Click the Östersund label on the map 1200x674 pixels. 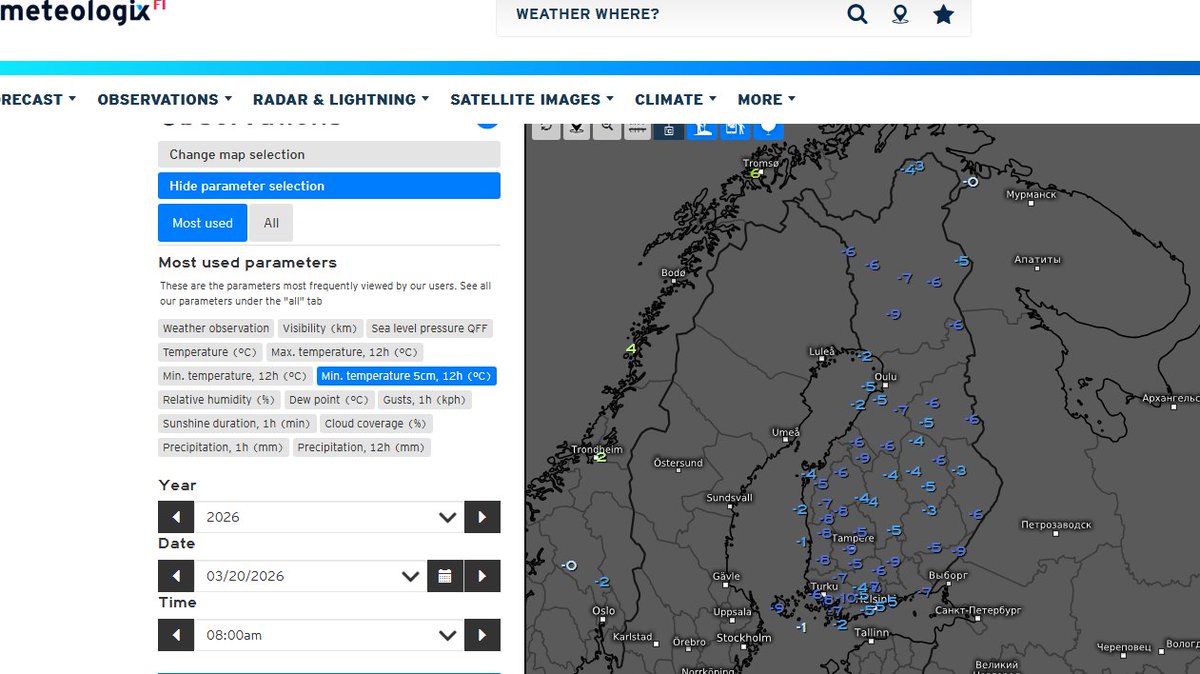click(x=678, y=463)
